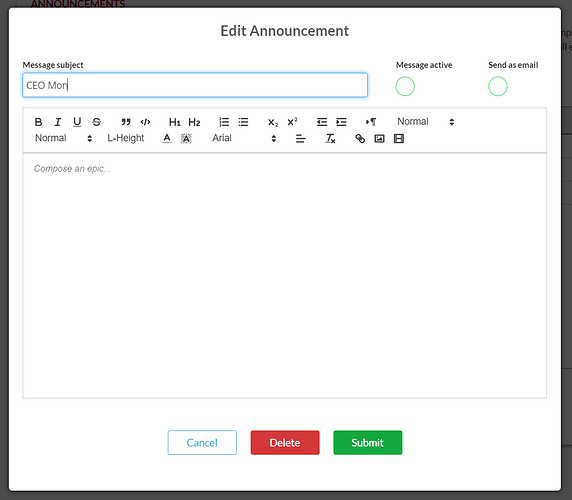Toggle bold formatting in editor toolbar
Image resolution: width=572 pixels, height=500 pixels.
click(38, 122)
